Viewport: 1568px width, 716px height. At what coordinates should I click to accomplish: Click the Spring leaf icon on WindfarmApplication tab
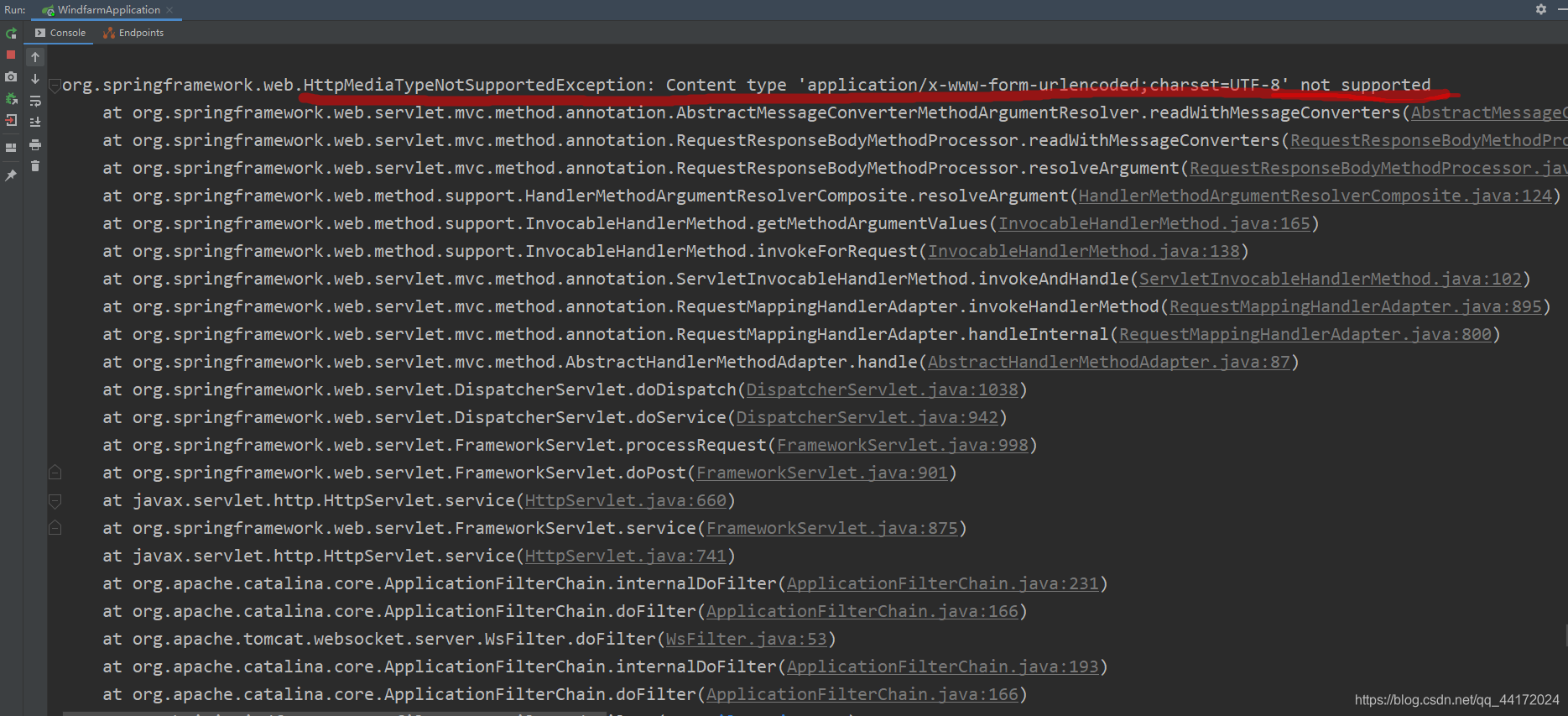(49, 10)
